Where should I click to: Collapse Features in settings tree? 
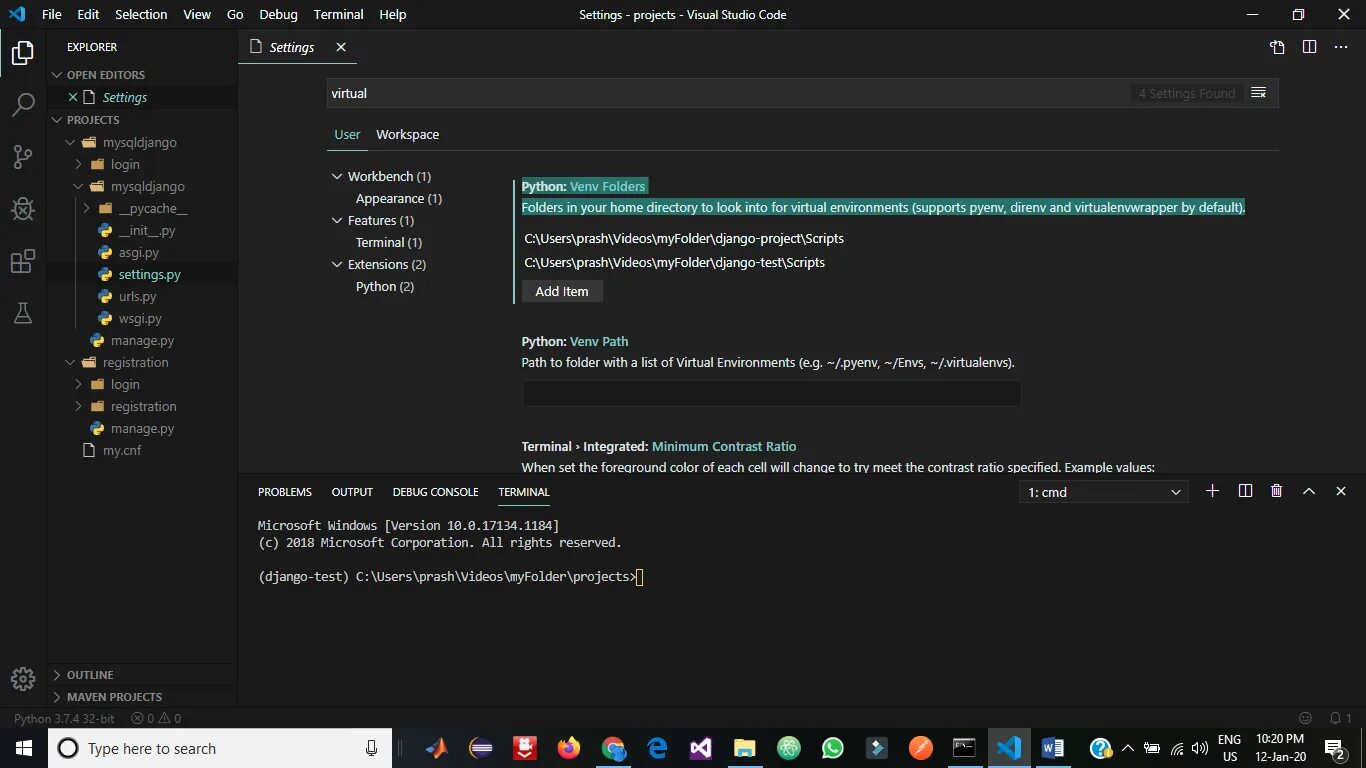point(337,220)
